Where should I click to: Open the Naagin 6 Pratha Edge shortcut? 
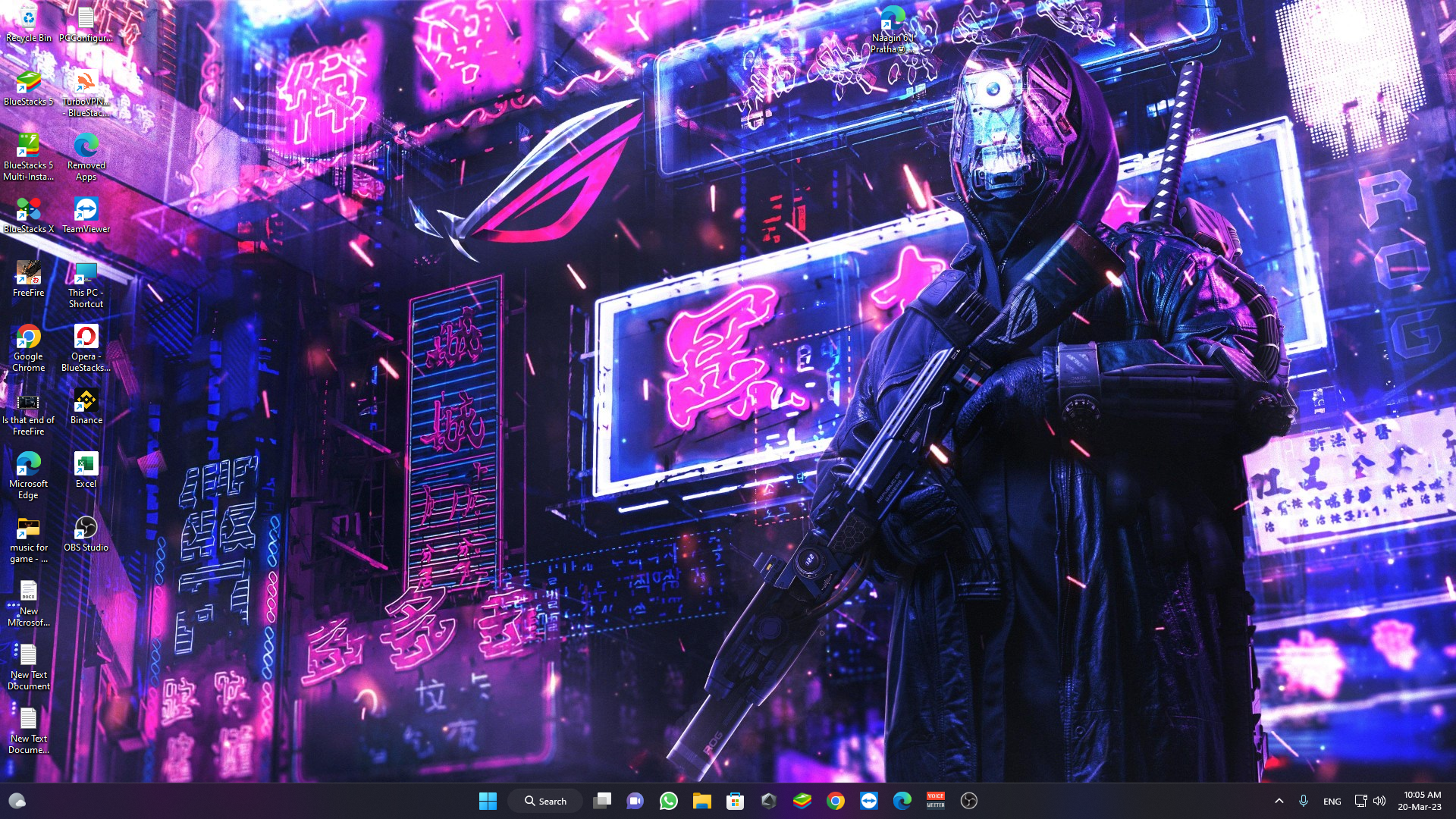click(893, 29)
